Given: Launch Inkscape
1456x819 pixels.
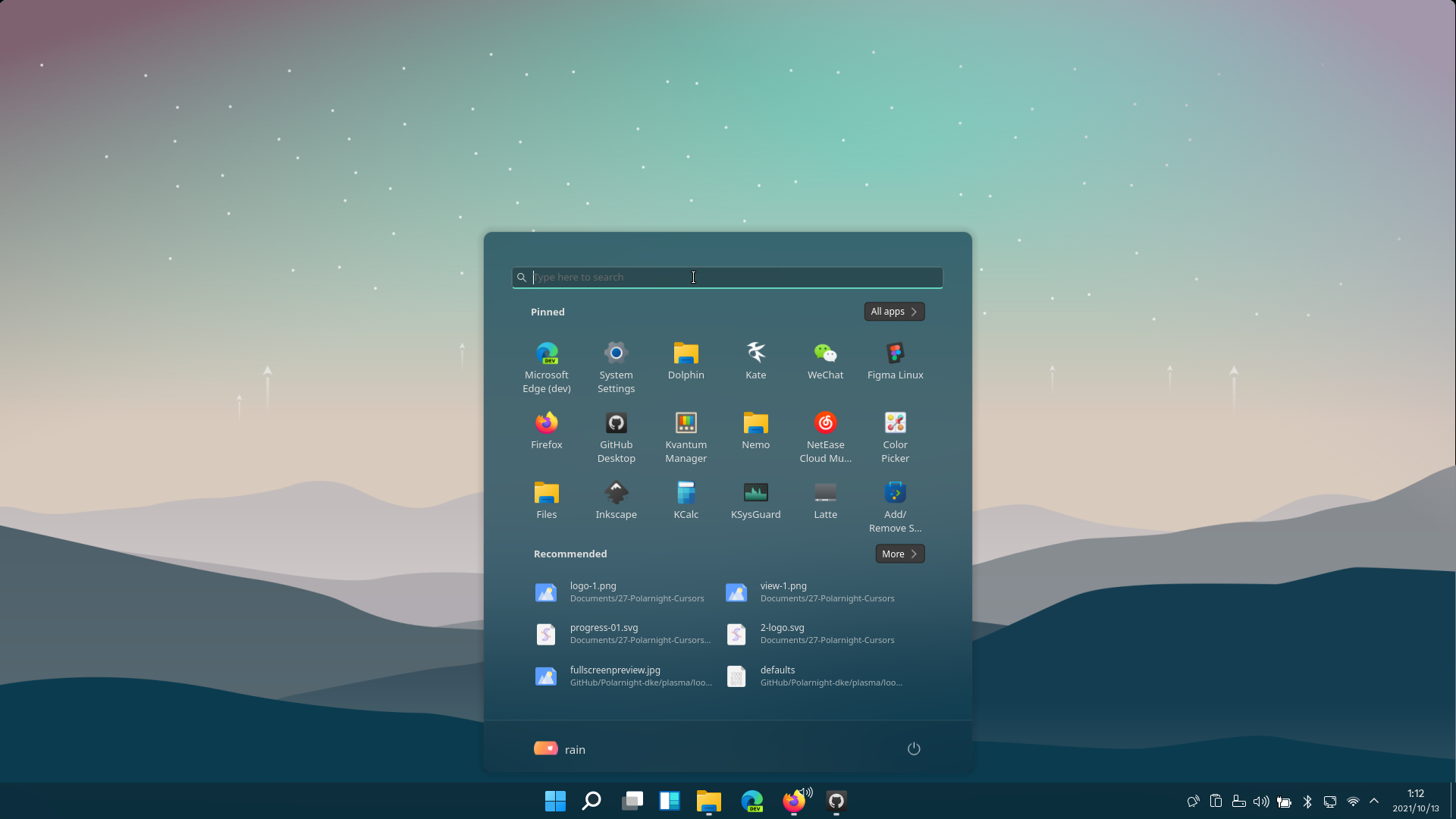Looking at the screenshot, I should (616, 500).
